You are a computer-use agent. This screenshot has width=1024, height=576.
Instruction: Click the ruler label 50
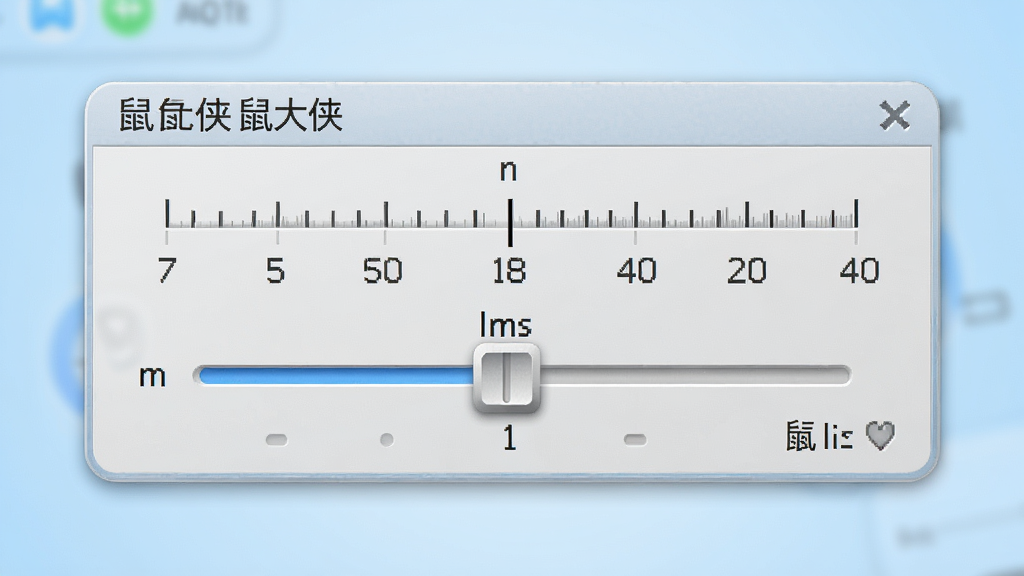point(383,270)
